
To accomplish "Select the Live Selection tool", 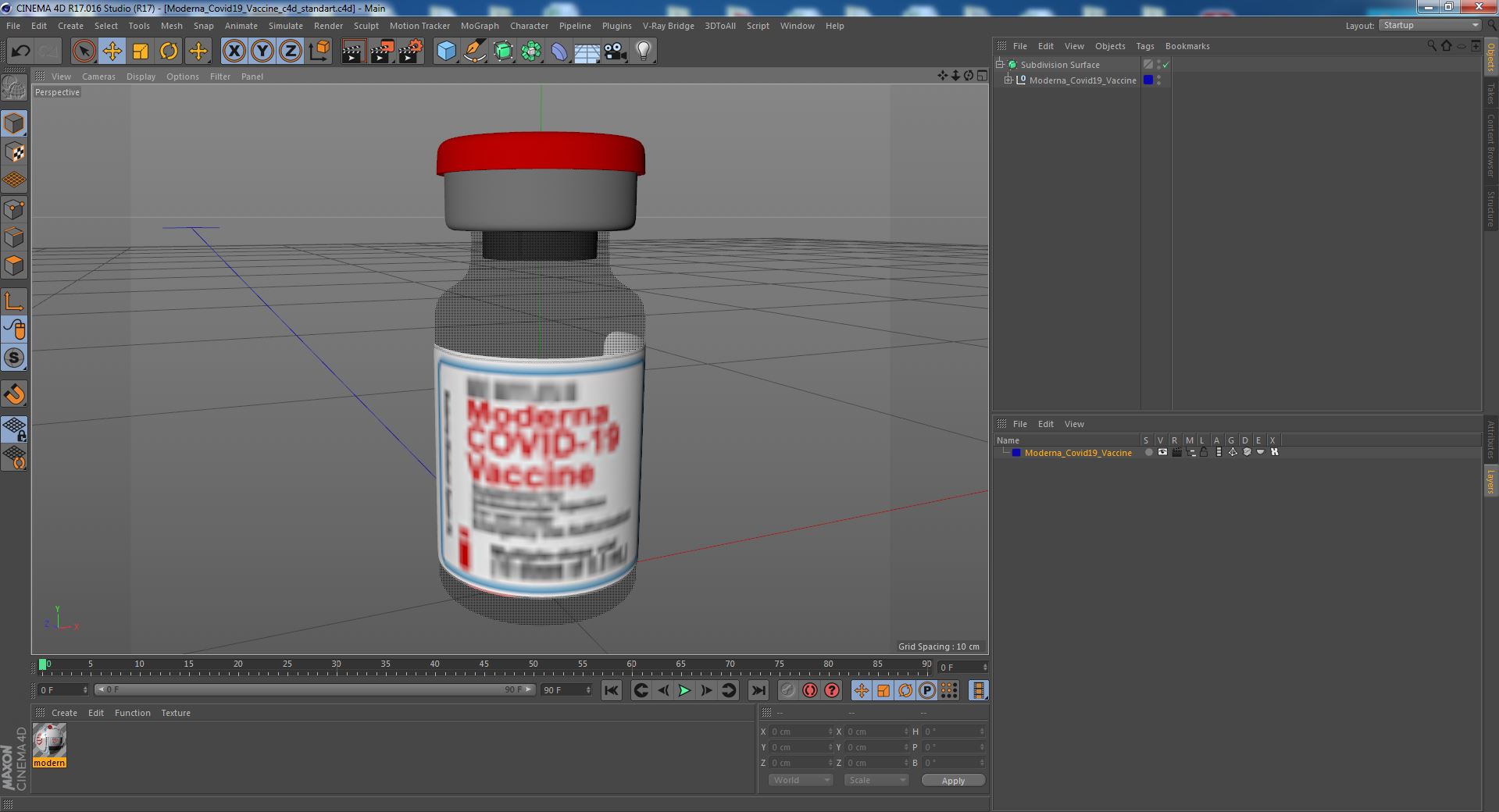I will pos(84,52).
